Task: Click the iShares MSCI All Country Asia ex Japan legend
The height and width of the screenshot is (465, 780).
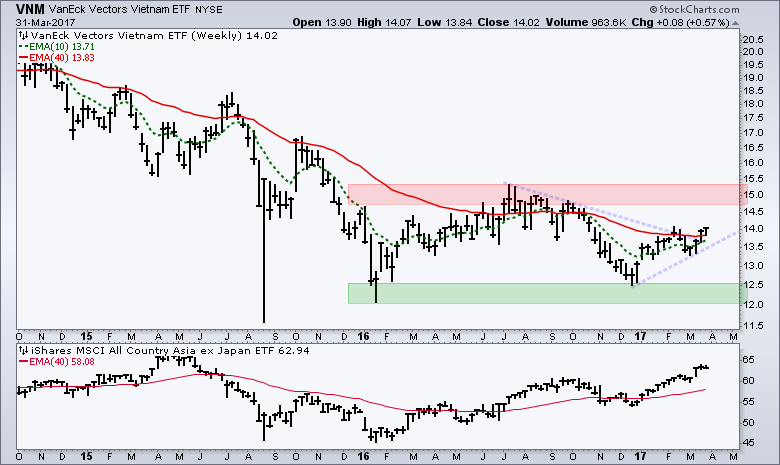Action: (170, 350)
